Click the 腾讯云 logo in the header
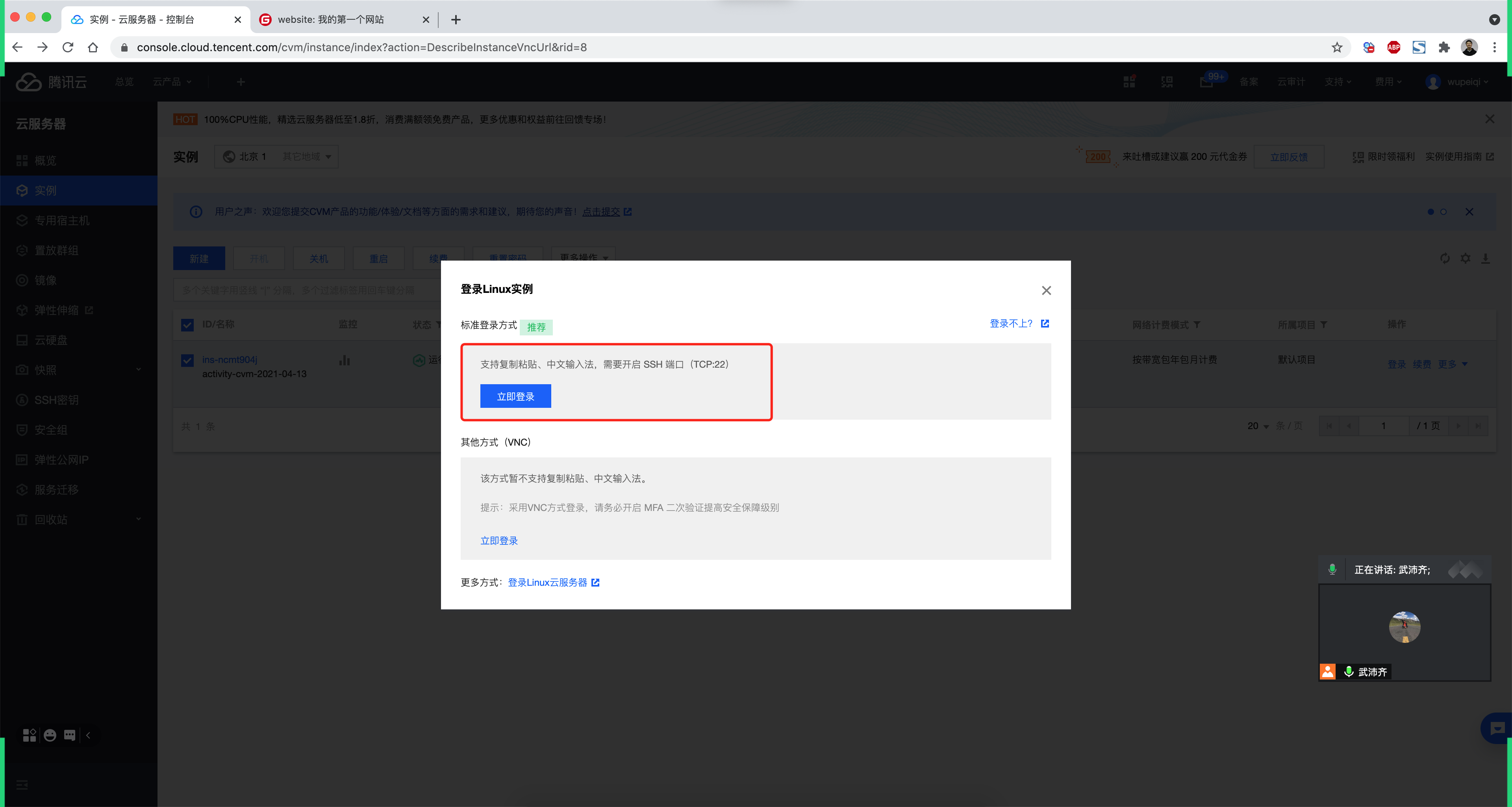The height and width of the screenshot is (807, 1512). (x=51, y=81)
